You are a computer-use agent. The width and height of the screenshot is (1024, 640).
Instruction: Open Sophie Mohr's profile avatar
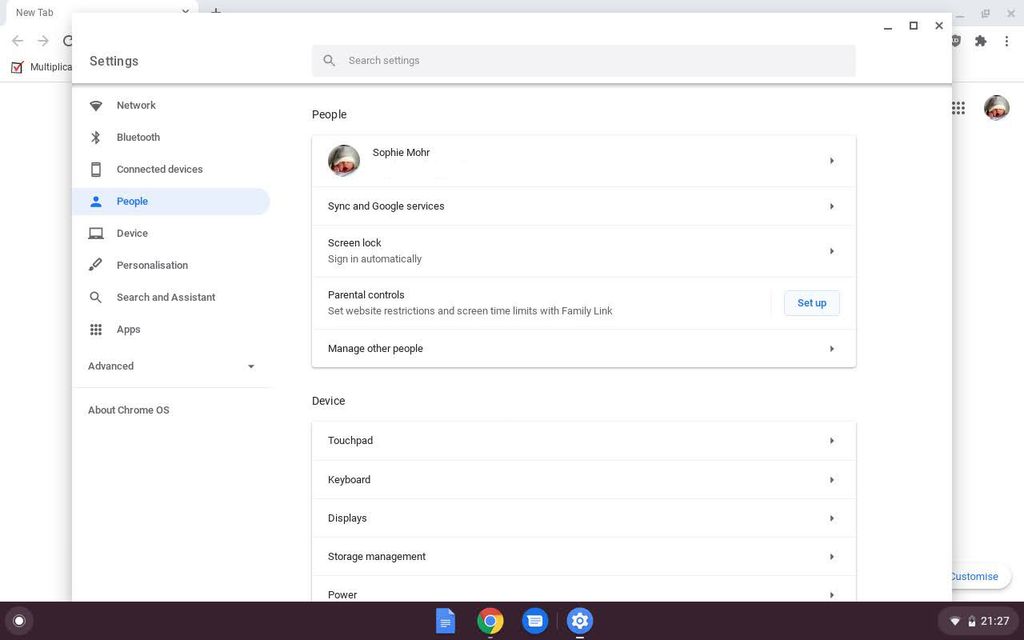[343, 160]
